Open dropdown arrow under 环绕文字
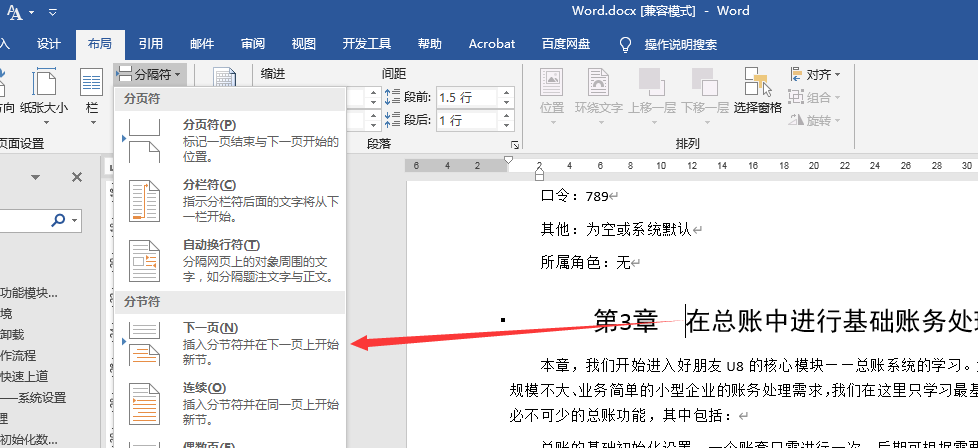 (599, 122)
